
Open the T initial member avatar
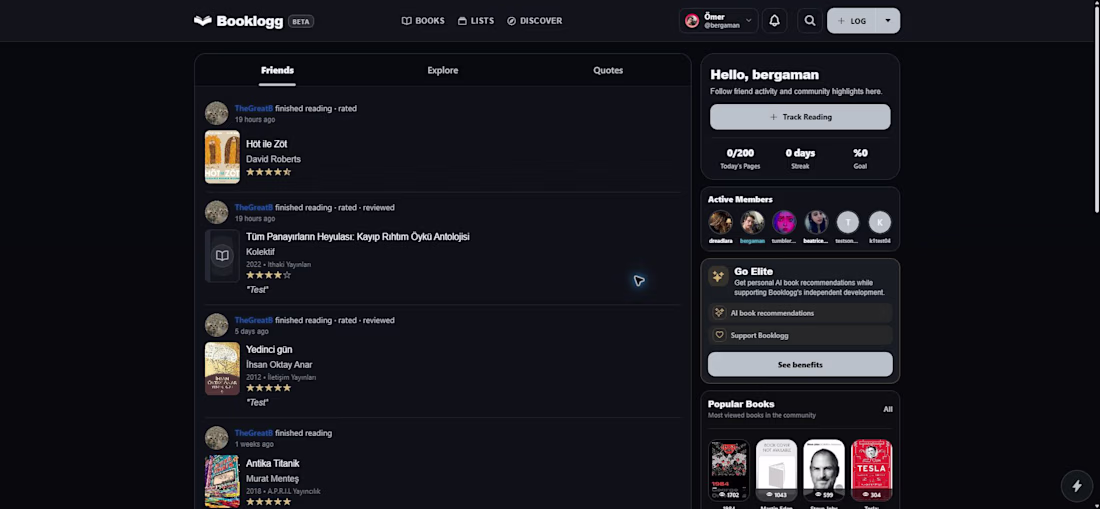click(847, 222)
